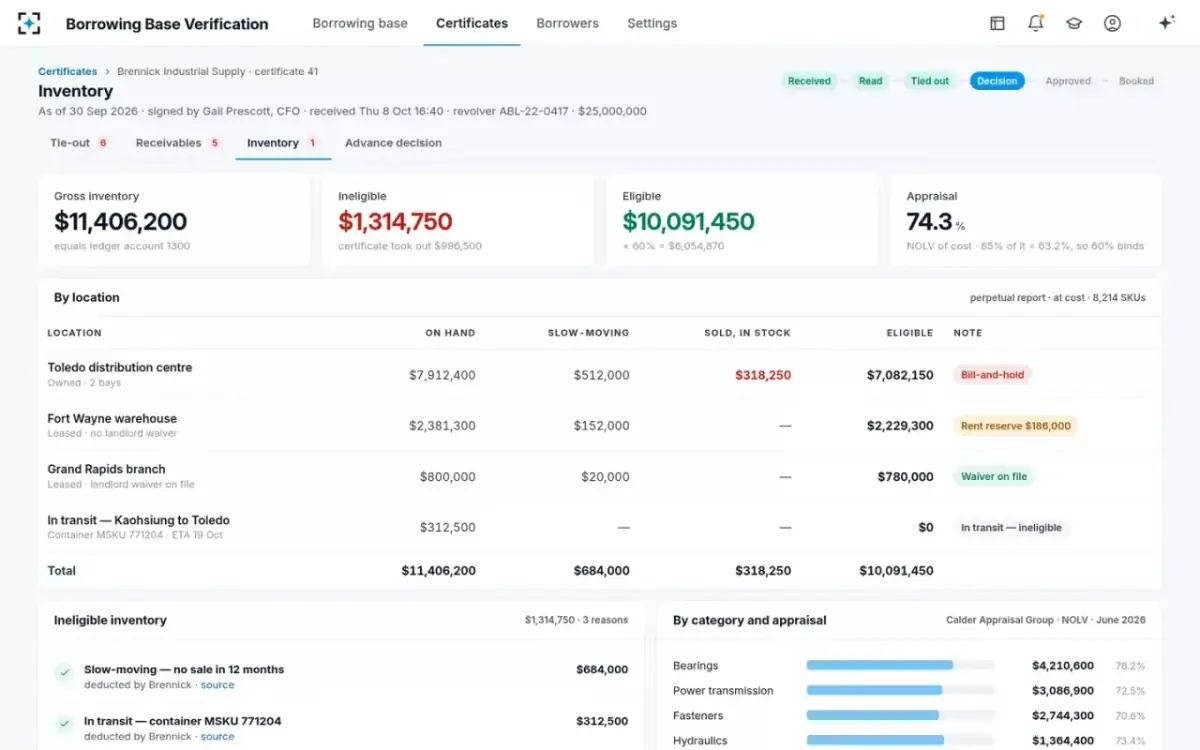Select the Decision status step
Viewport: 1200px width, 750px height.
click(x=997, y=81)
